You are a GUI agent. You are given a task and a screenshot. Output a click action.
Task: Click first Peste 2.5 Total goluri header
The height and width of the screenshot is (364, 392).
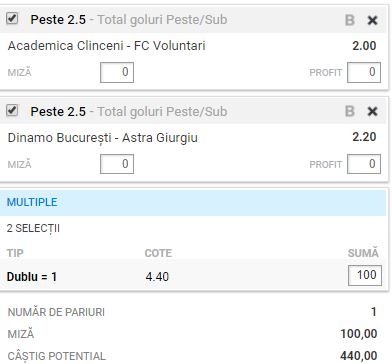coord(129,20)
